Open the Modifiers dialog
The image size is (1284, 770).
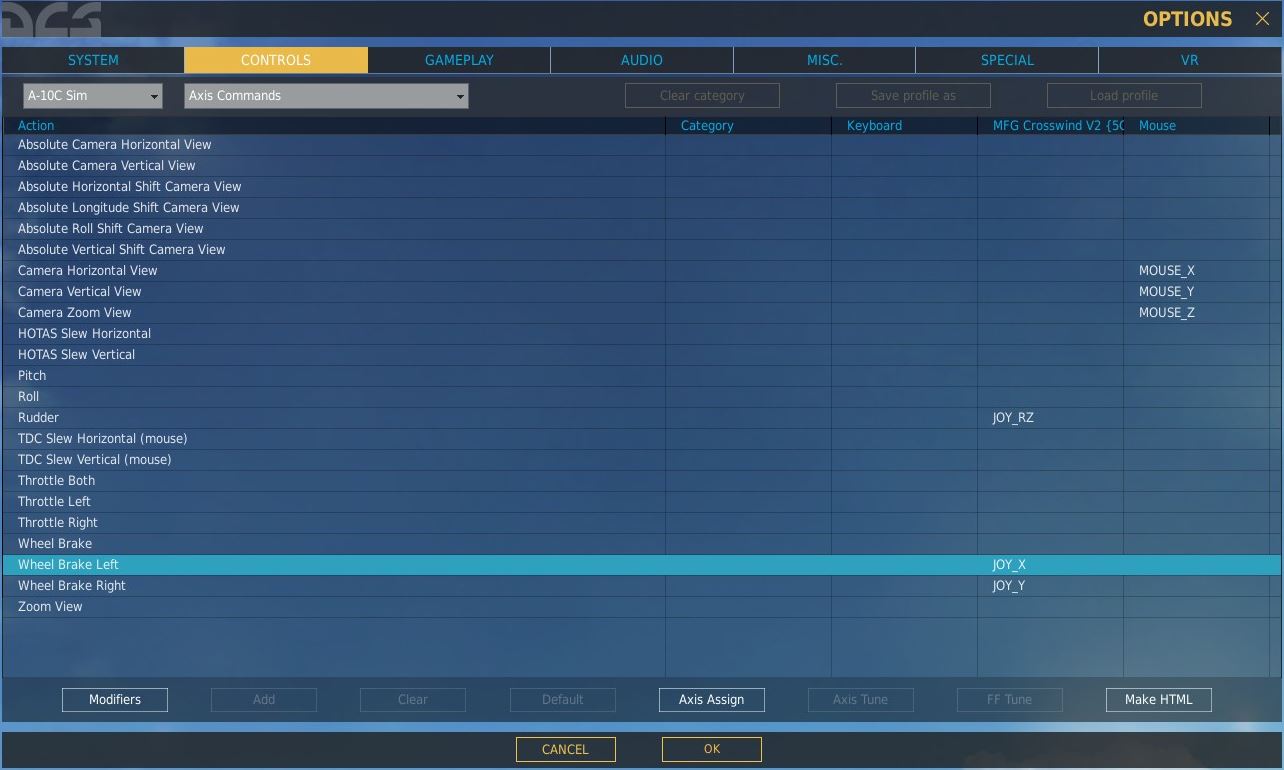(x=115, y=700)
